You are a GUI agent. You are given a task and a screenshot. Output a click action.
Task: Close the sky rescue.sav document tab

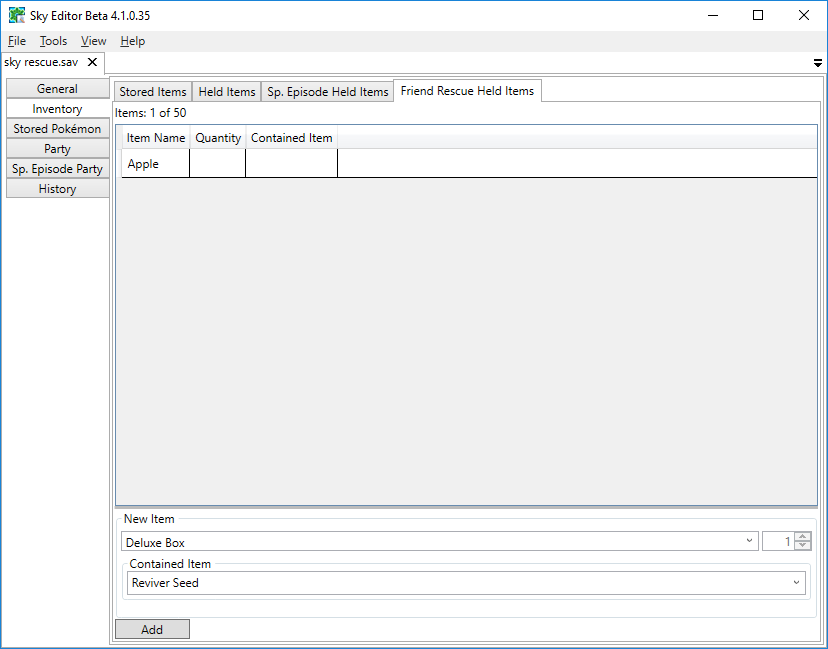pos(92,62)
